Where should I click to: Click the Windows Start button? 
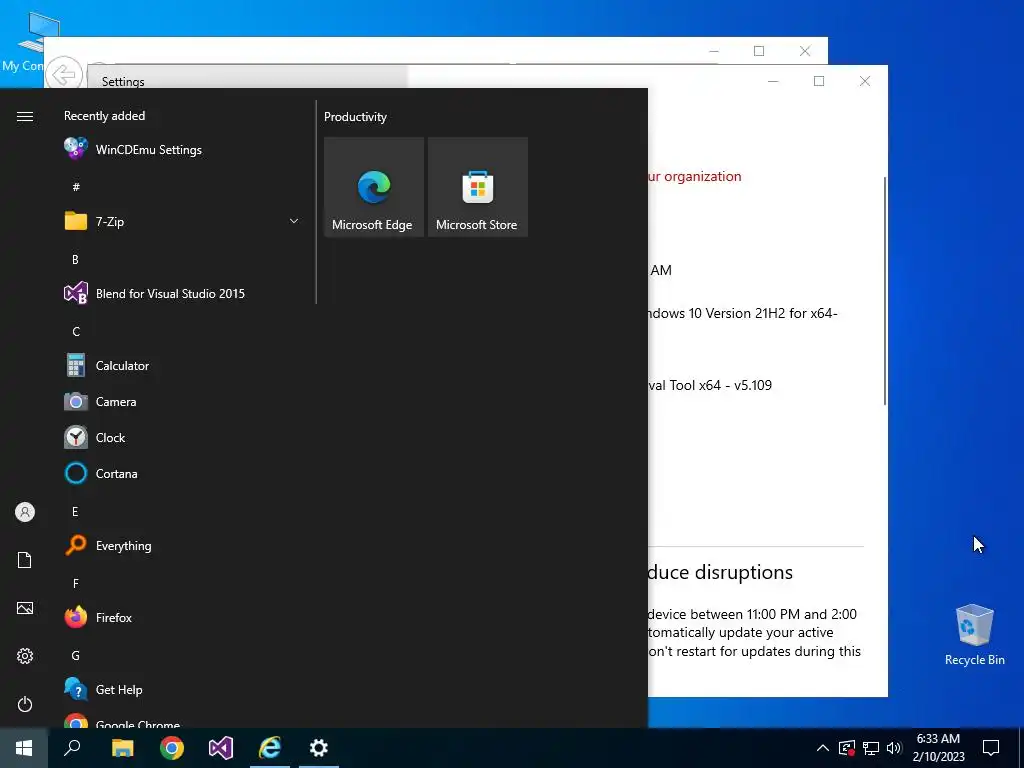coord(24,748)
